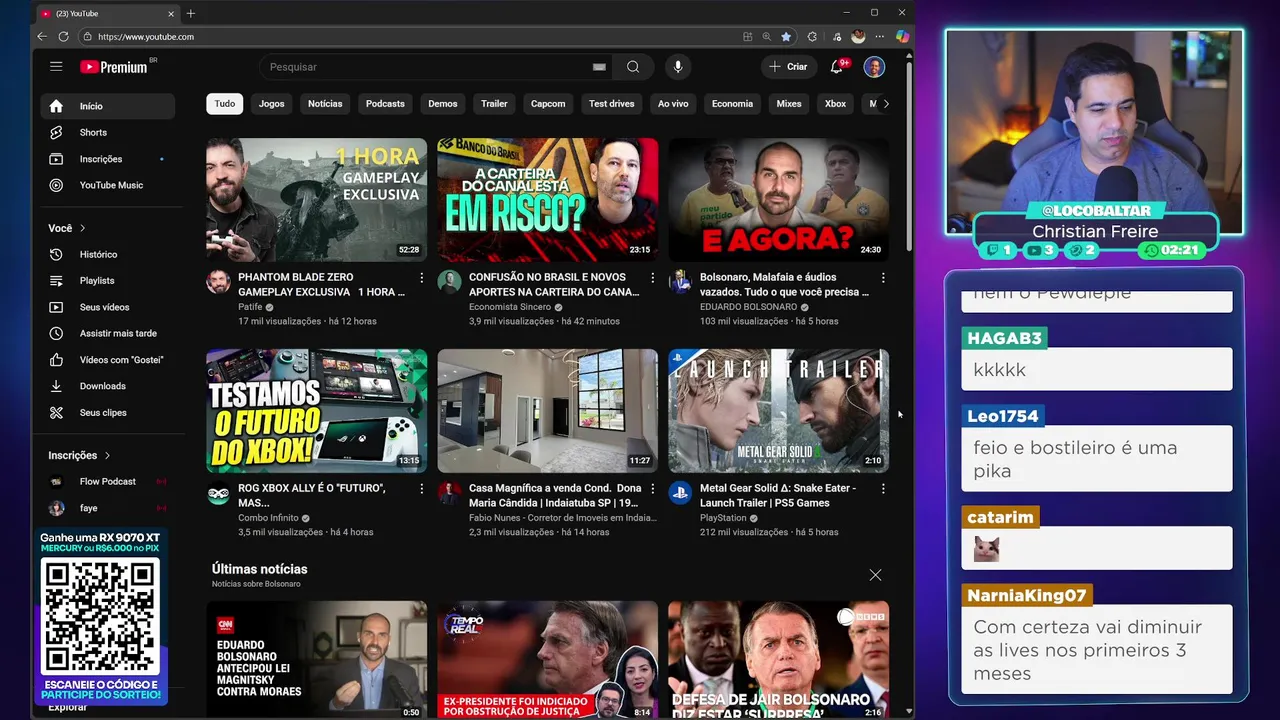The width and height of the screenshot is (1280, 720).
Task: Select the Podcasts filter chip
Action: click(x=385, y=104)
